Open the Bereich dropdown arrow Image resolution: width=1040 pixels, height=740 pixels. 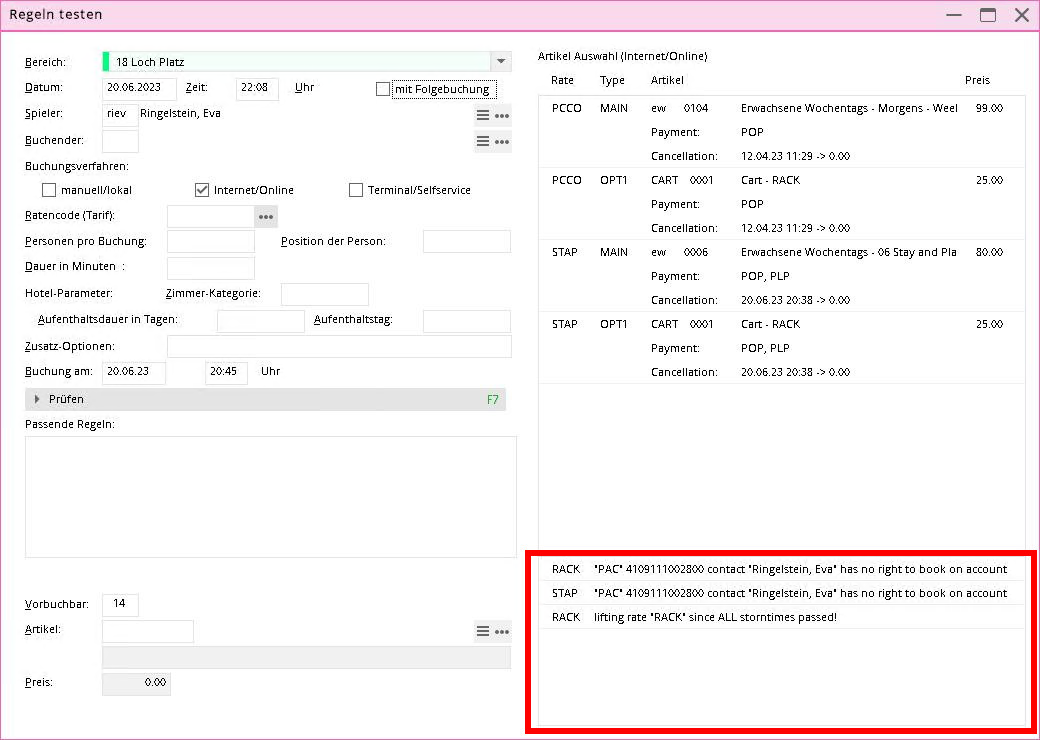coord(502,62)
